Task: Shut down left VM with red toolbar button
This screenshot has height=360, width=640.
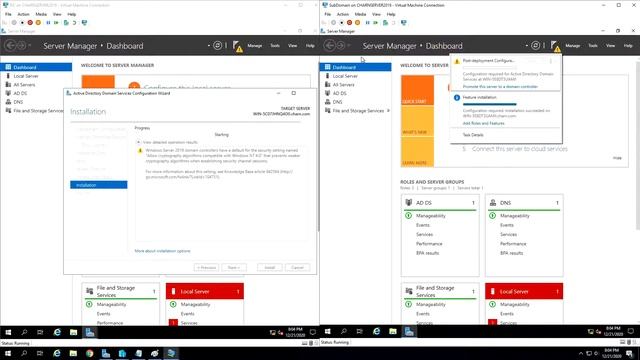Action: coord(30,23)
